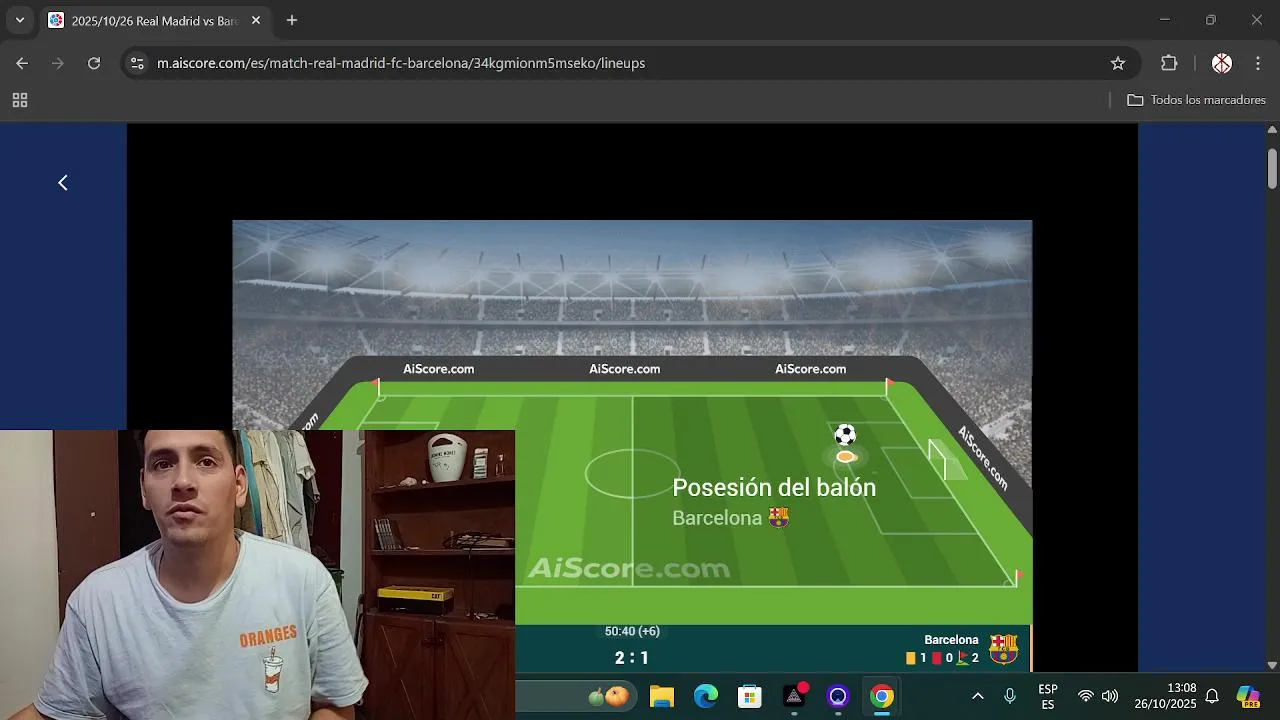Click the yellow card count icon
Screen dimensions: 1280x720
coord(911,658)
